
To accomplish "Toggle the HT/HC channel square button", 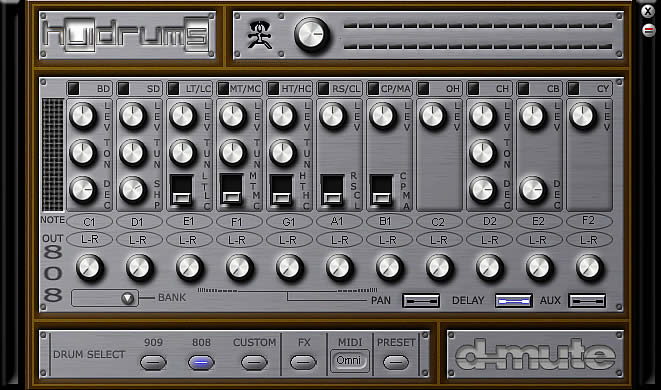I will click(273, 89).
